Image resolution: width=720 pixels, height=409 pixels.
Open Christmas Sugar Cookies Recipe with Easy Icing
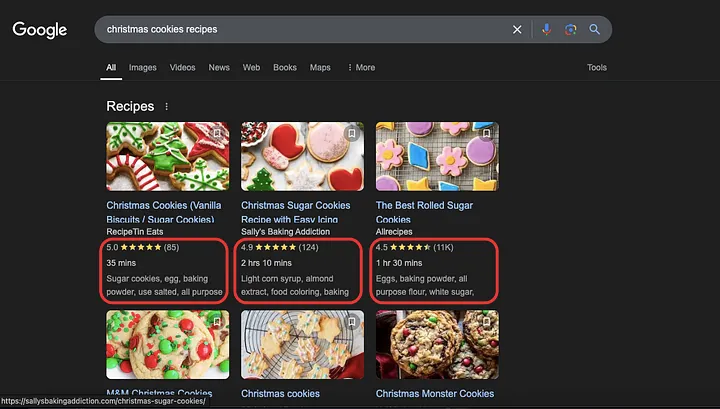295,212
